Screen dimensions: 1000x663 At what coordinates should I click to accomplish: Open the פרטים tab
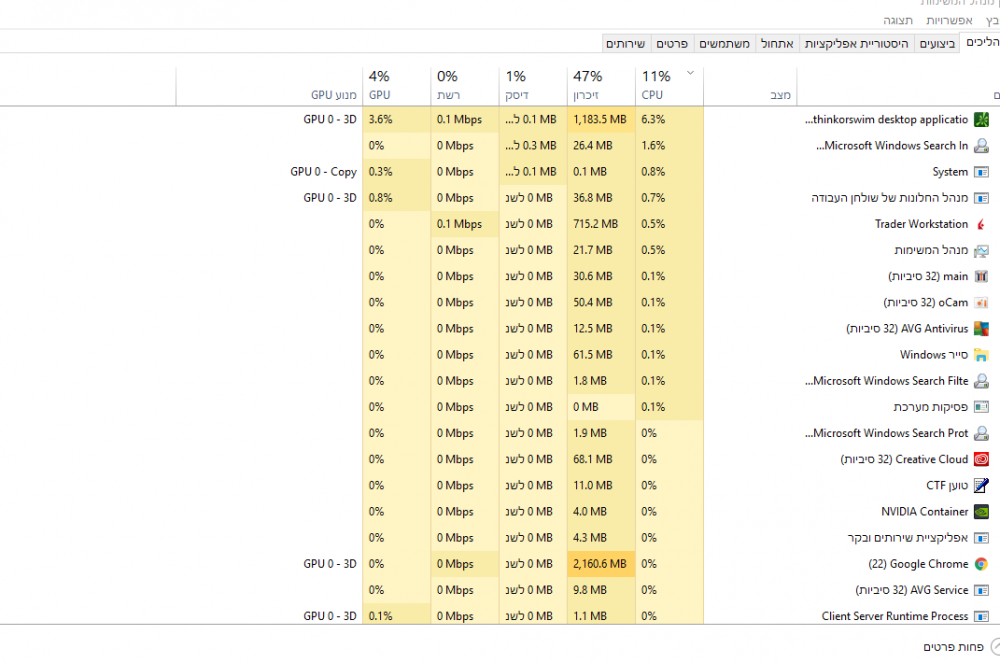(672, 43)
